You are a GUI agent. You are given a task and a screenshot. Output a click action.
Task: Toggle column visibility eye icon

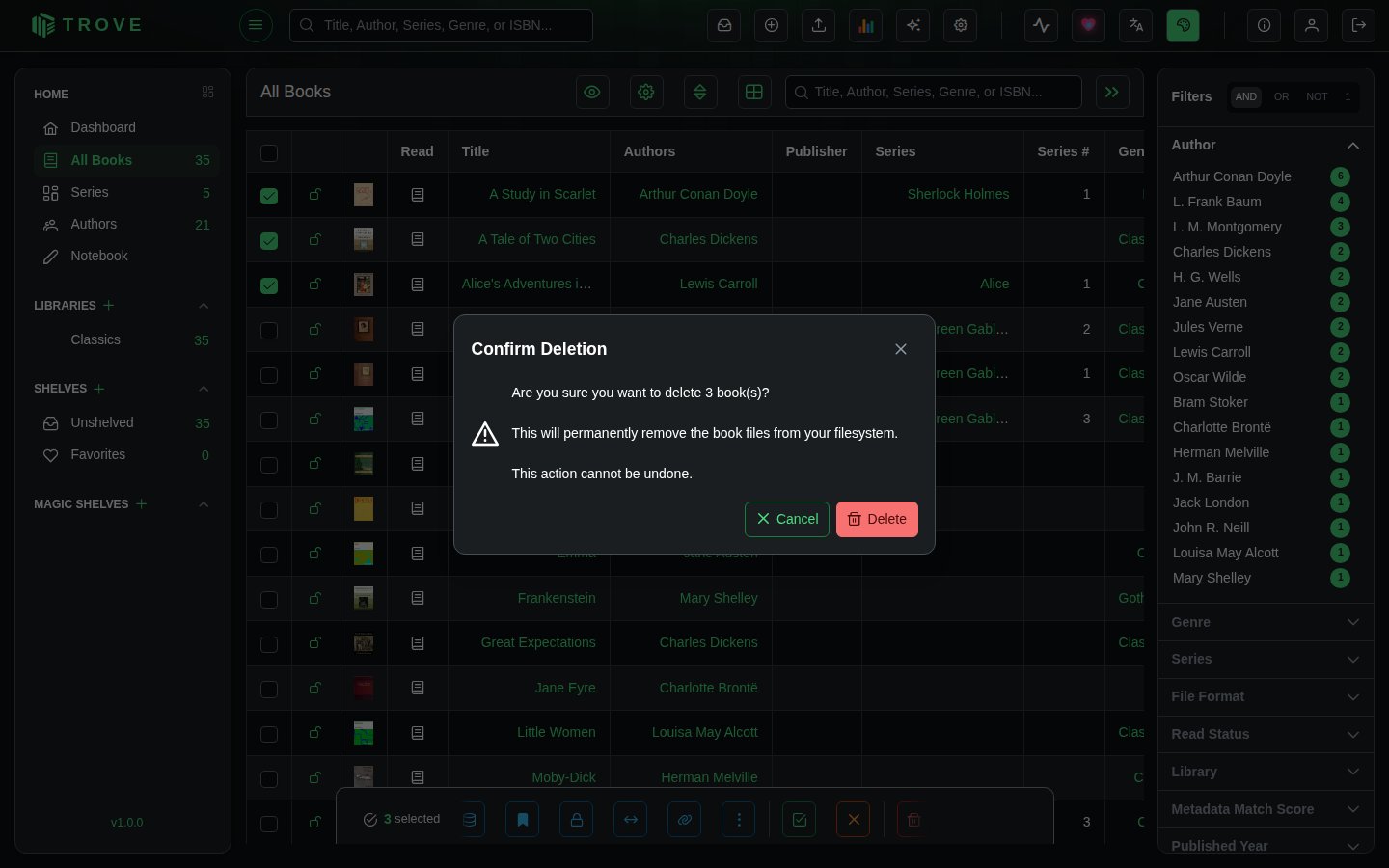pos(592,92)
